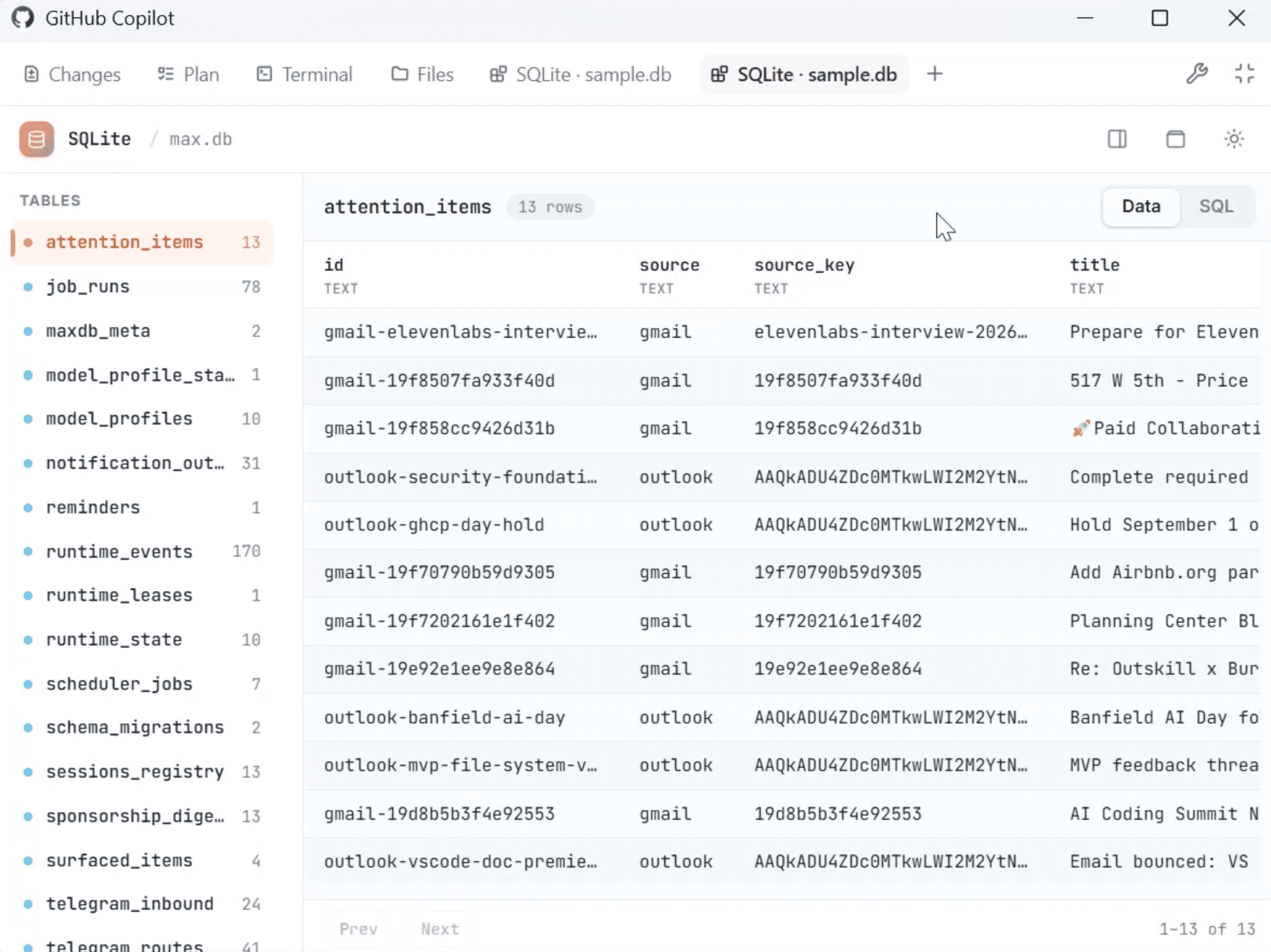Open the reminders table
The image size is (1271, 952).
pos(142,507)
